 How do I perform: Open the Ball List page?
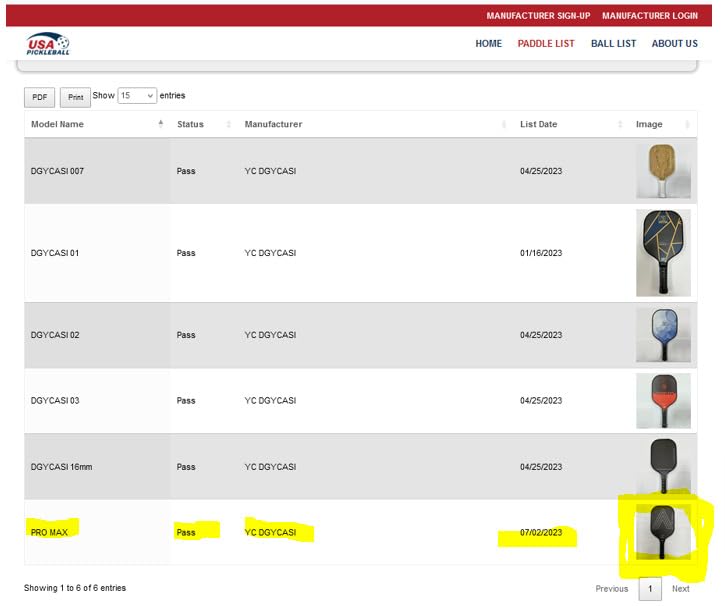click(613, 43)
